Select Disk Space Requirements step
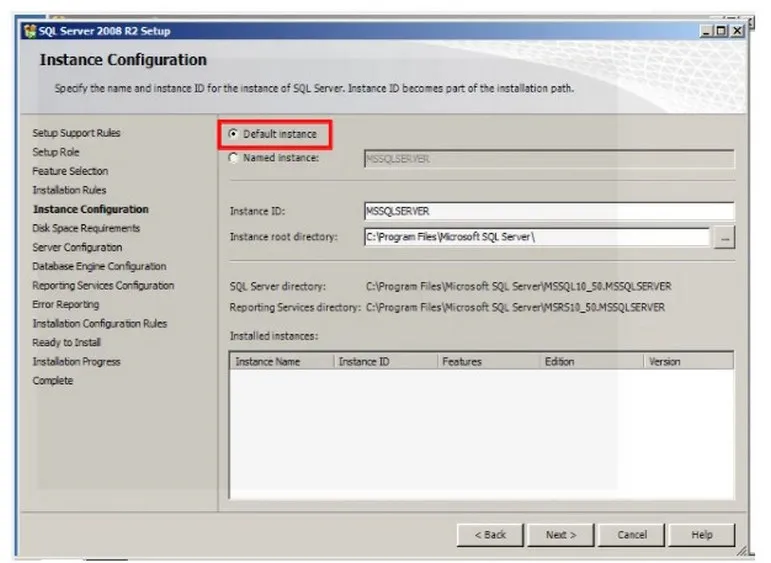 [86, 228]
